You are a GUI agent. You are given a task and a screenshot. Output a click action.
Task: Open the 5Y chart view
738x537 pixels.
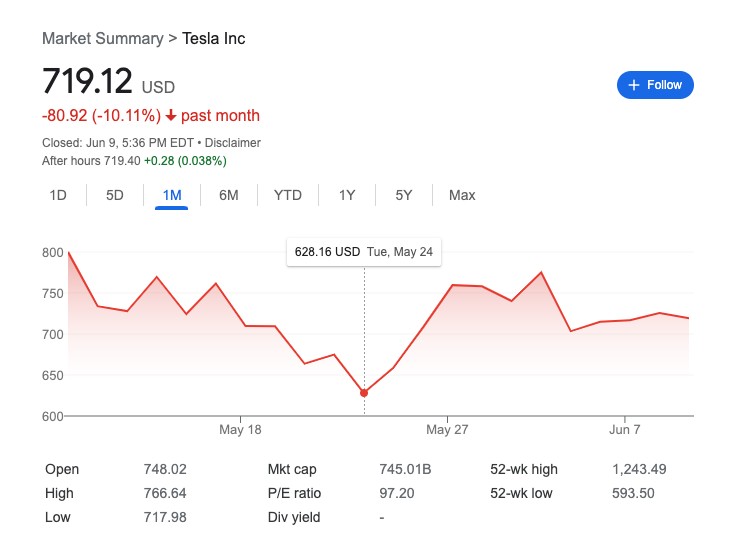(x=404, y=195)
